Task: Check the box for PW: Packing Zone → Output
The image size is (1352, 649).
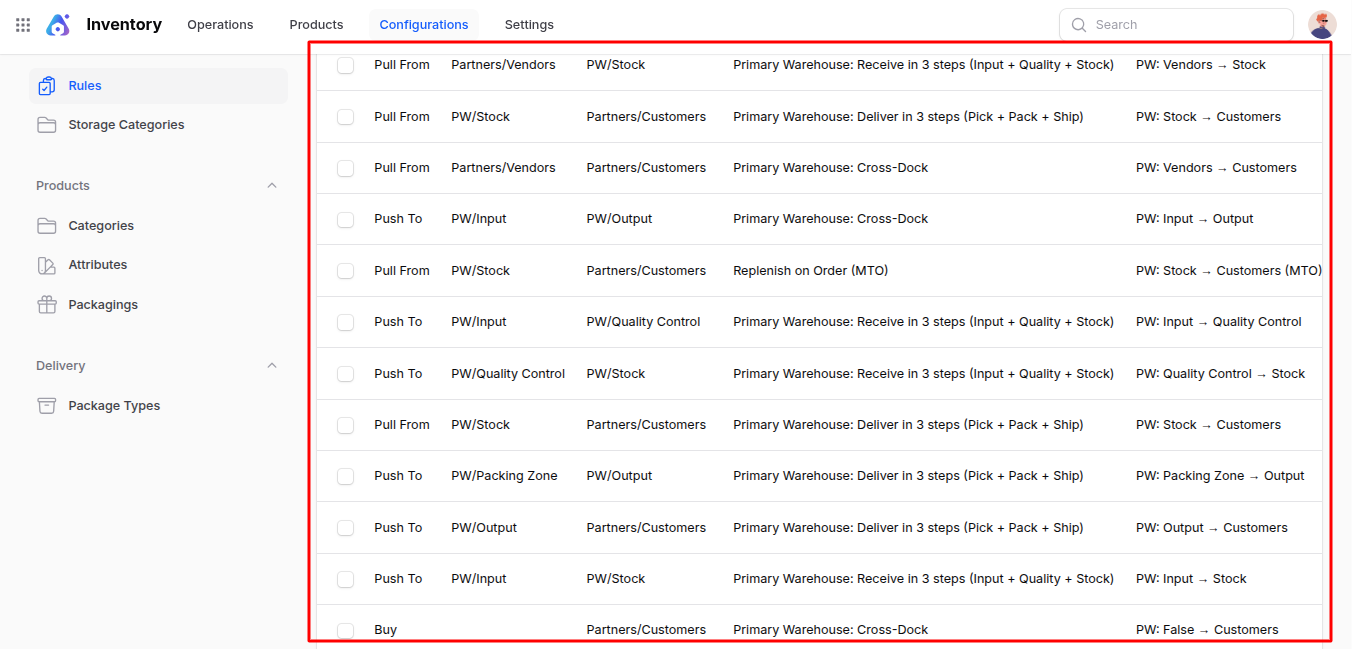Action: (x=345, y=476)
